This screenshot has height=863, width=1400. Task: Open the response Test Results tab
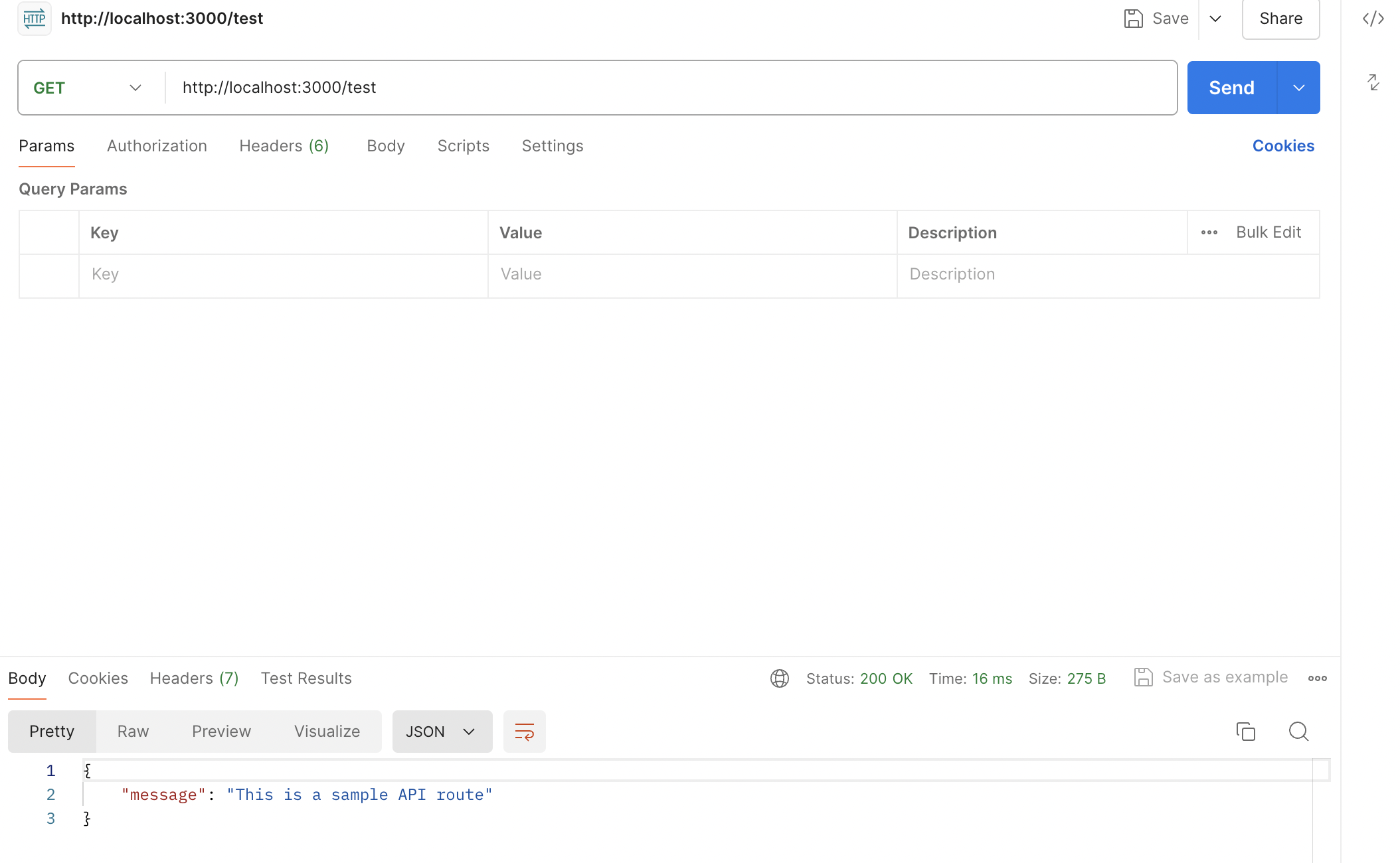click(x=306, y=678)
